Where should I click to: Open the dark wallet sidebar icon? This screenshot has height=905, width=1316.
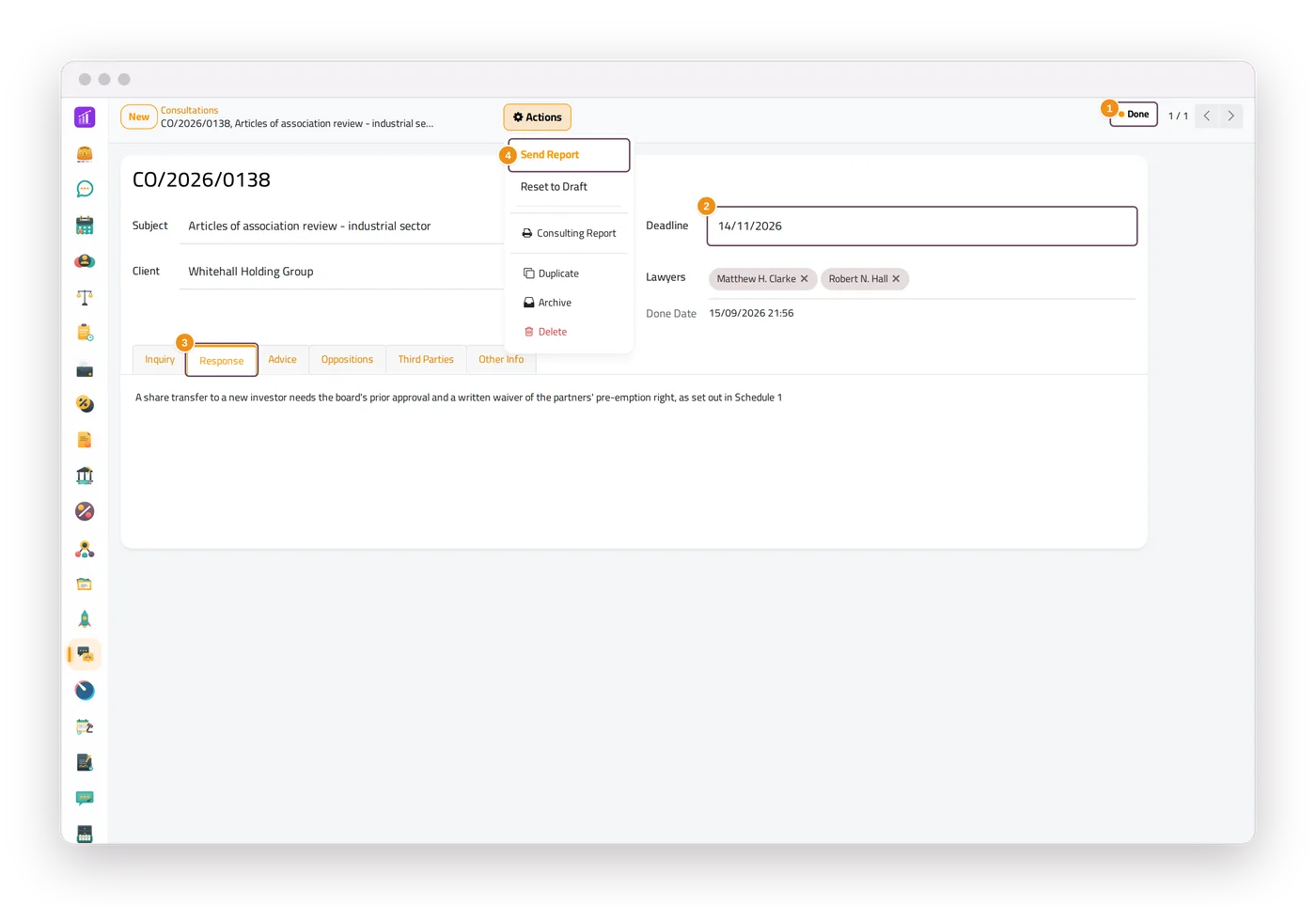click(x=85, y=369)
